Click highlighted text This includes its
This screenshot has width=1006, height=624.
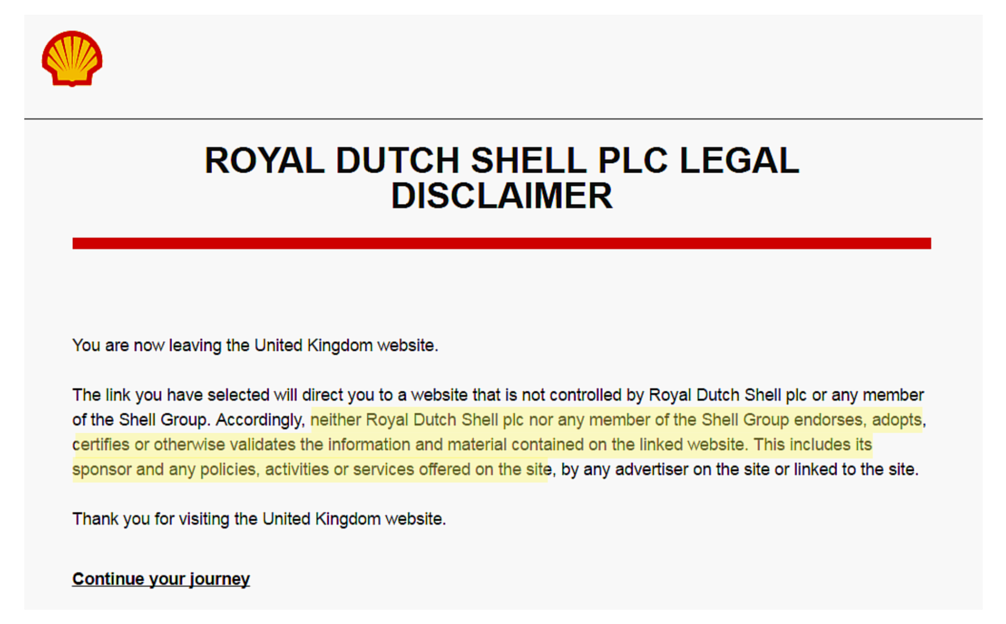tap(813, 444)
